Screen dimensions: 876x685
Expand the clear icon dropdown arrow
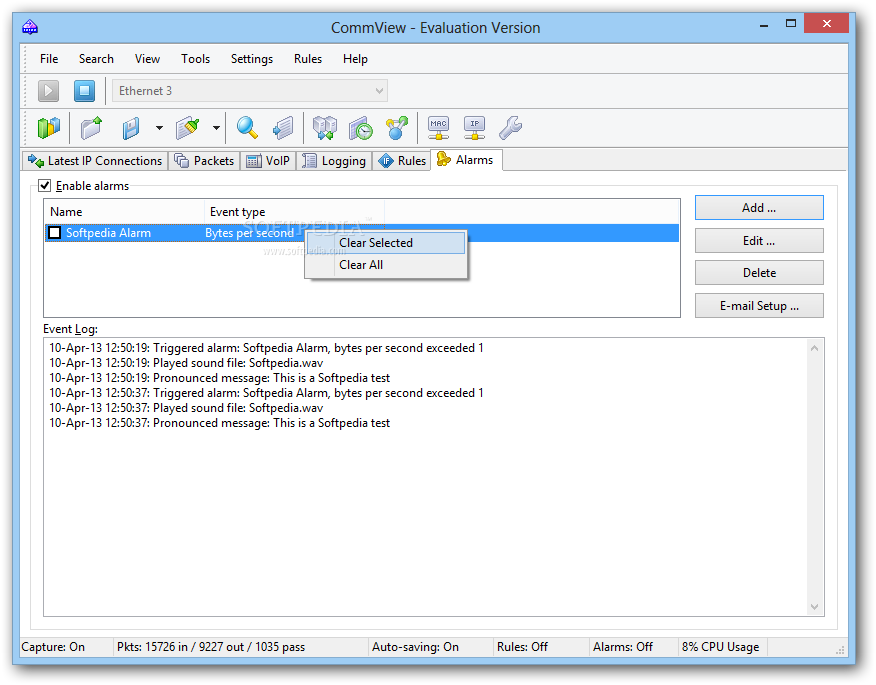pos(216,128)
